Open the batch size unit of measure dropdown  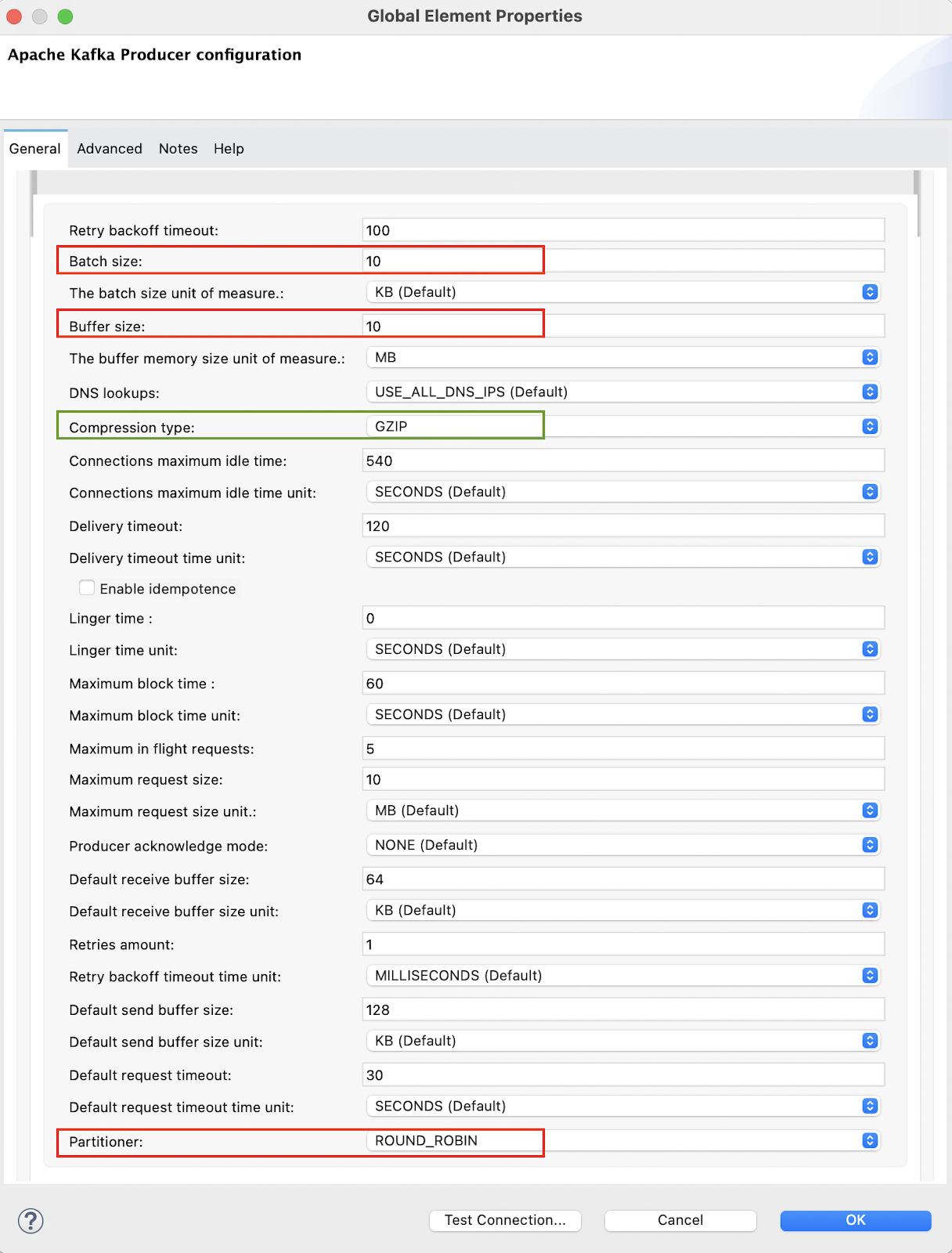click(x=623, y=292)
